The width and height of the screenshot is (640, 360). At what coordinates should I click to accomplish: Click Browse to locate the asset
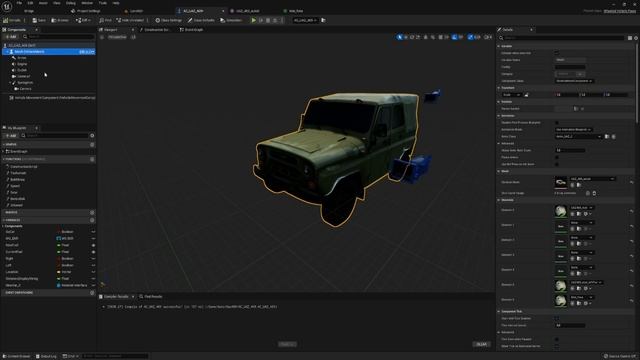60,20
